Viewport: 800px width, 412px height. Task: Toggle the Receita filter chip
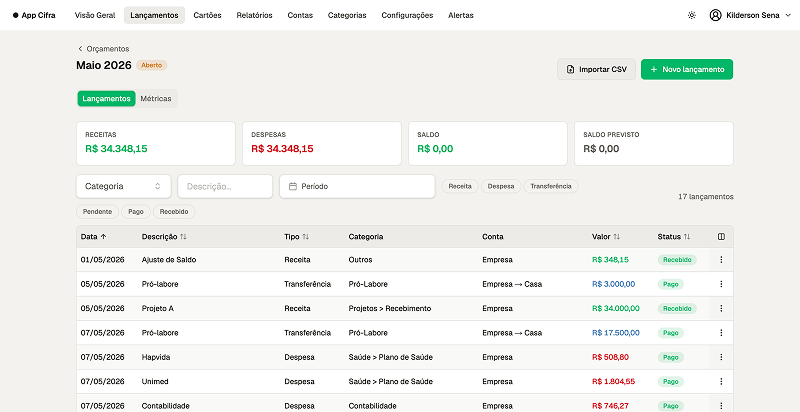(x=460, y=186)
